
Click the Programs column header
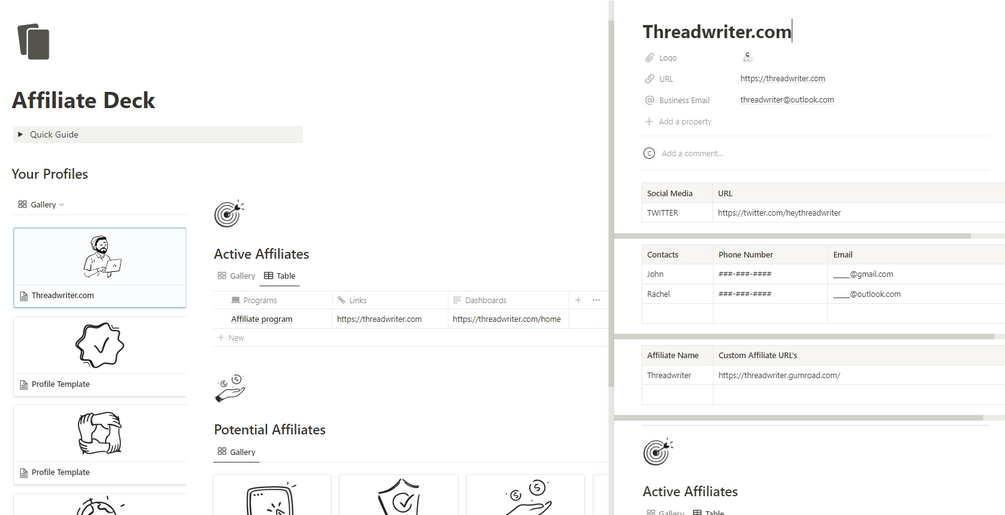(x=272, y=300)
